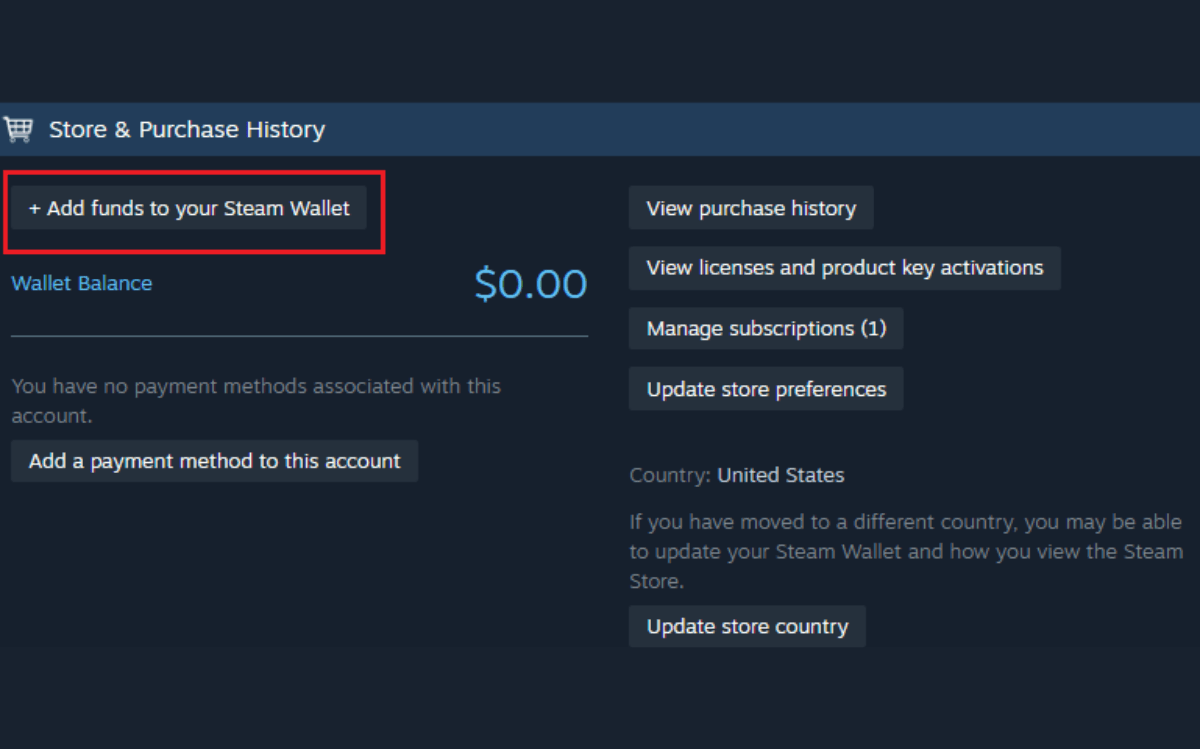Click the '(1)' count on Manage subscriptions
The width and height of the screenshot is (1200, 749).
pos(873,329)
